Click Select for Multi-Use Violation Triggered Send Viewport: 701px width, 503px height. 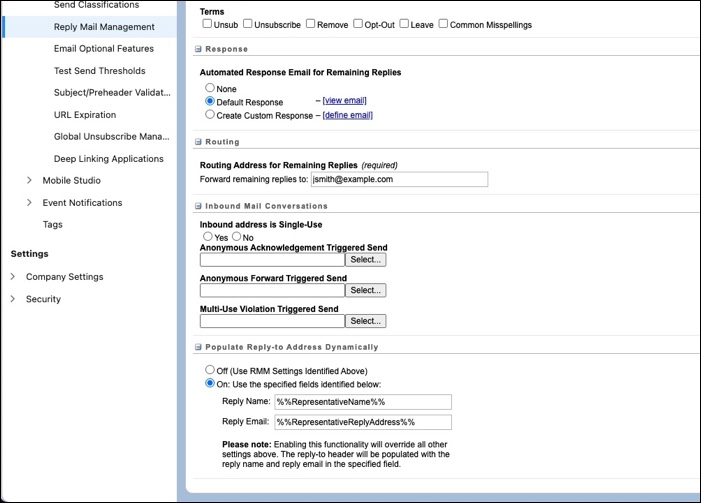click(x=366, y=321)
